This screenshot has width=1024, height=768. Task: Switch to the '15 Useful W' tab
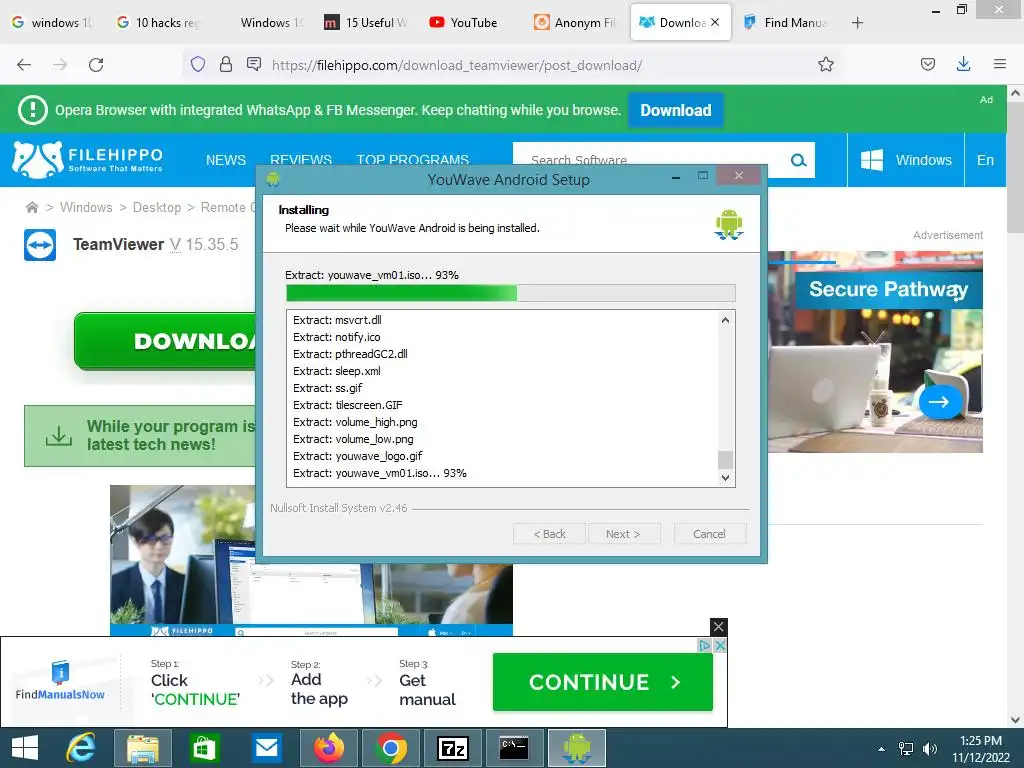pos(367,23)
